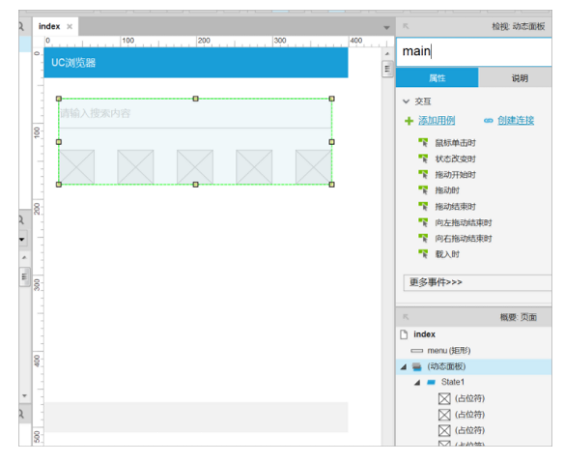
Task: Collapse the 交互 section chevron
Action: click(x=406, y=101)
